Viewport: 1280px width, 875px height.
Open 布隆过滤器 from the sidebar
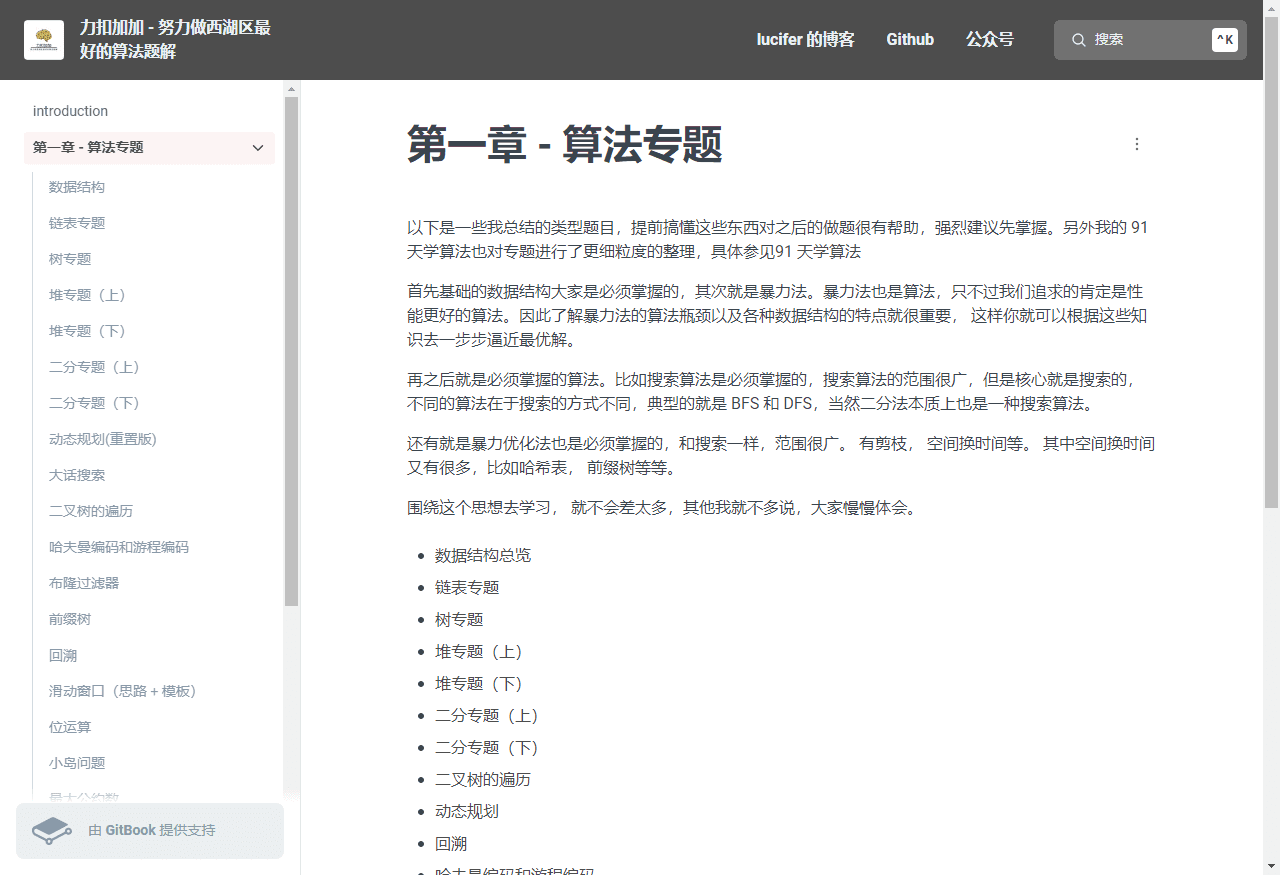coord(85,583)
